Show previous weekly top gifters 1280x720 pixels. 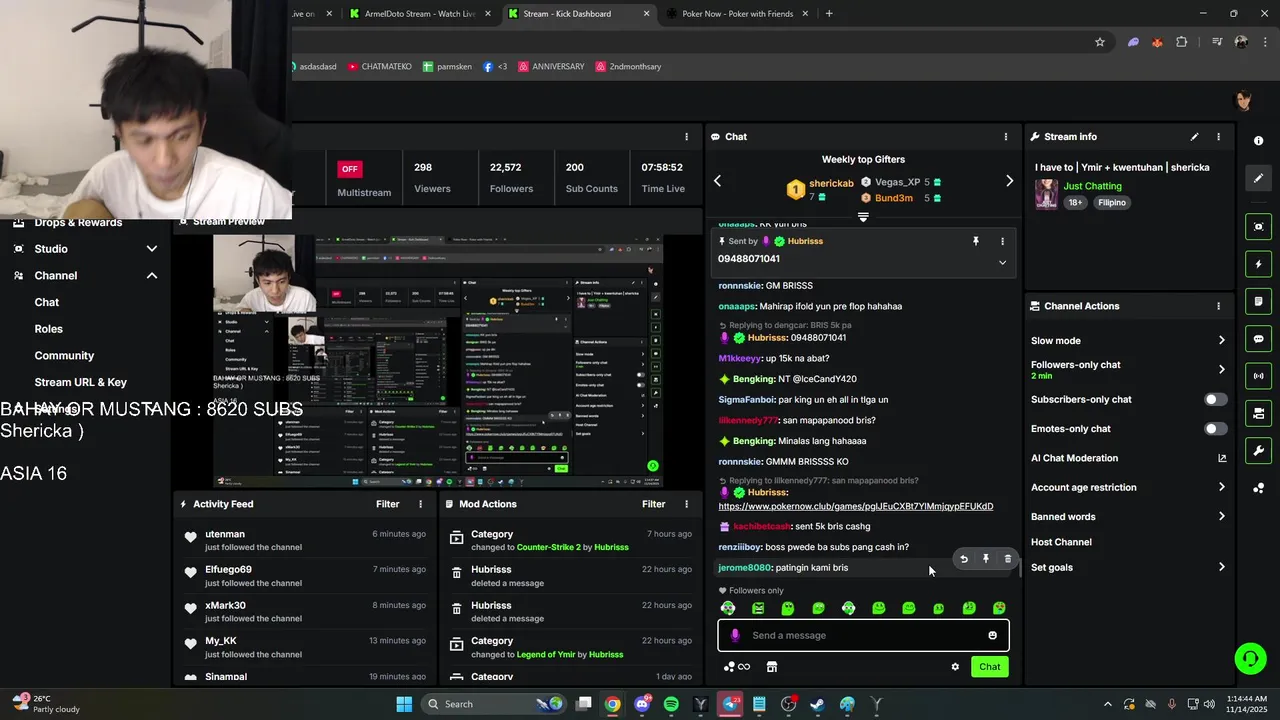click(x=717, y=181)
